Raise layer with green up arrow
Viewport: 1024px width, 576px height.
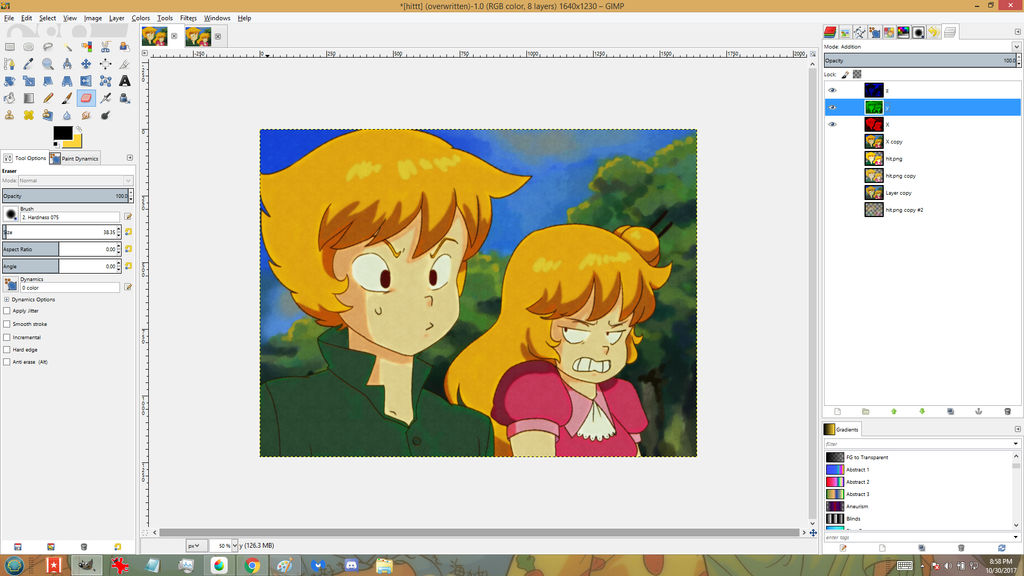click(x=893, y=411)
